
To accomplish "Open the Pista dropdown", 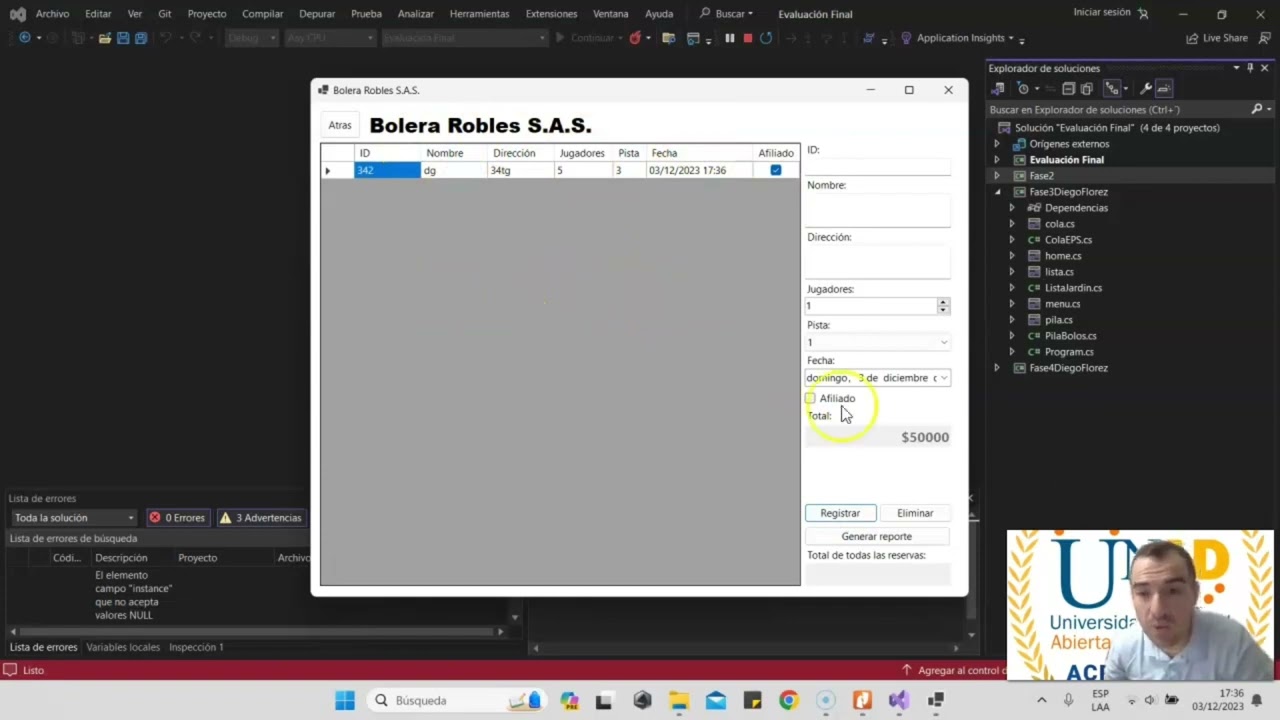I will pyautogui.click(x=943, y=342).
